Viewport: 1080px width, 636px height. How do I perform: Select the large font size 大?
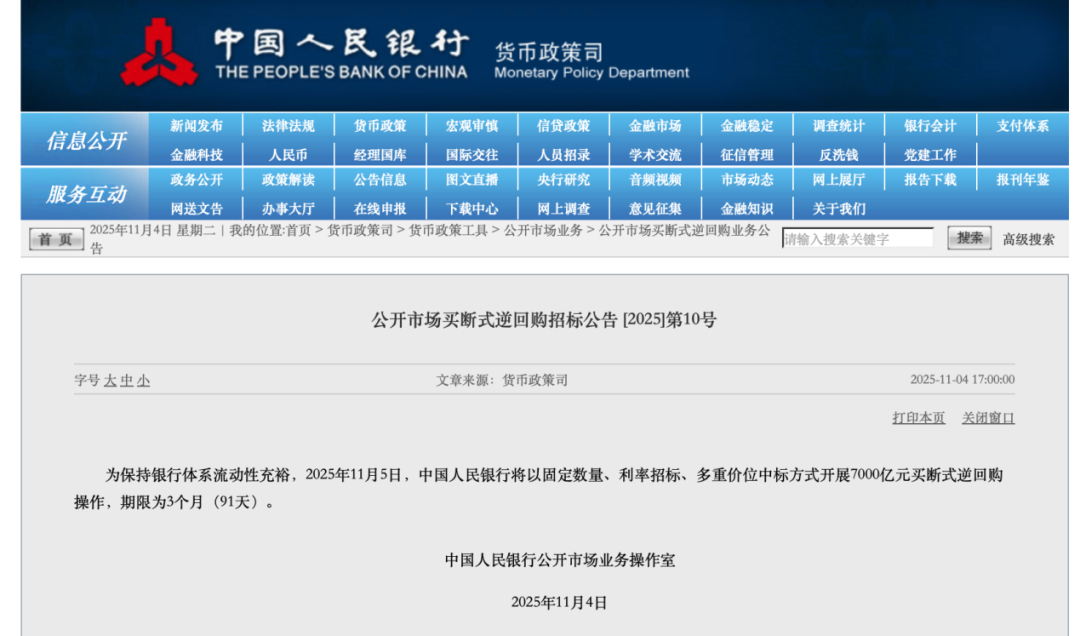tap(111, 381)
